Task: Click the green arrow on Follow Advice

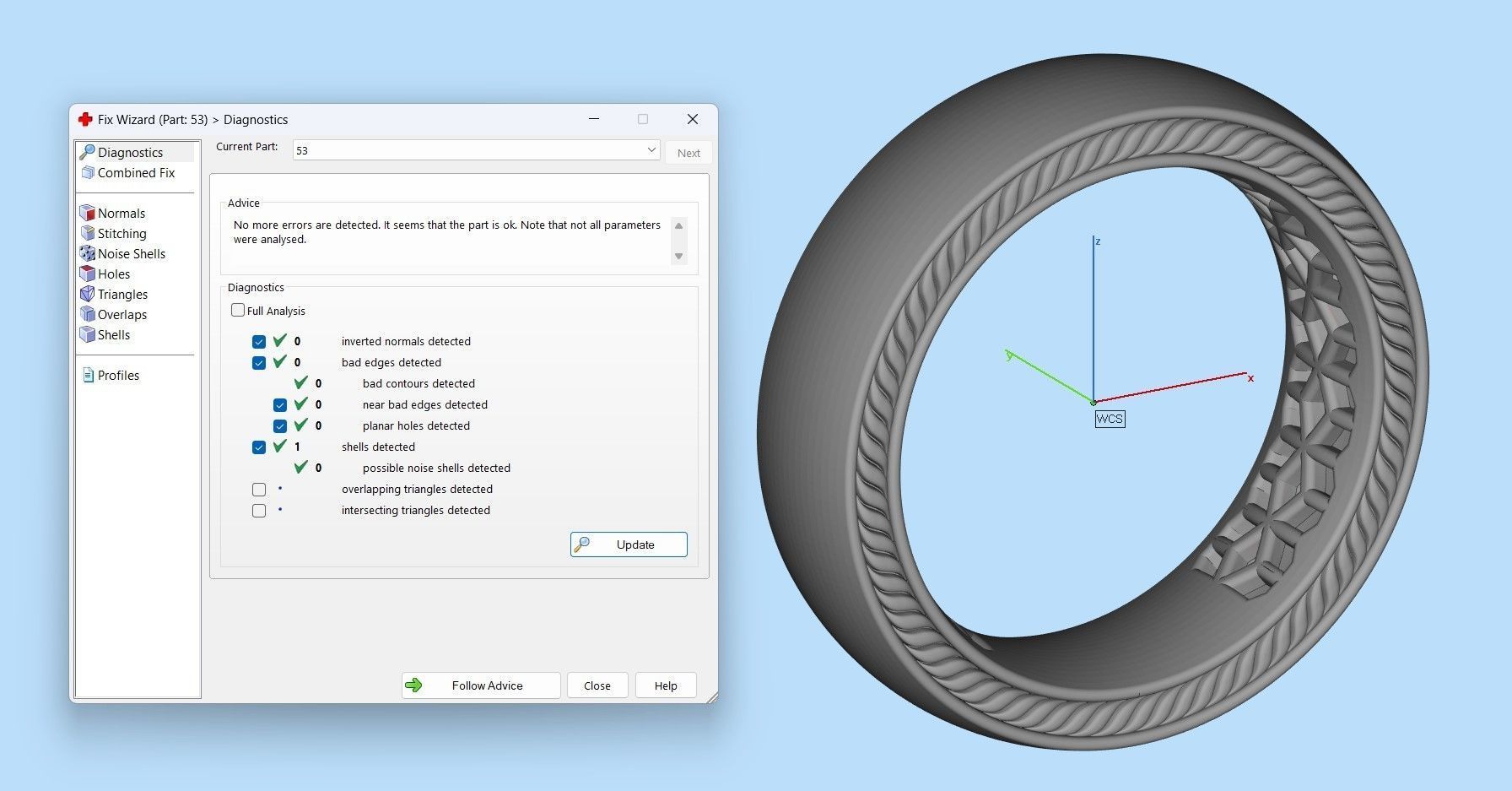Action: click(x=413, y=685)
